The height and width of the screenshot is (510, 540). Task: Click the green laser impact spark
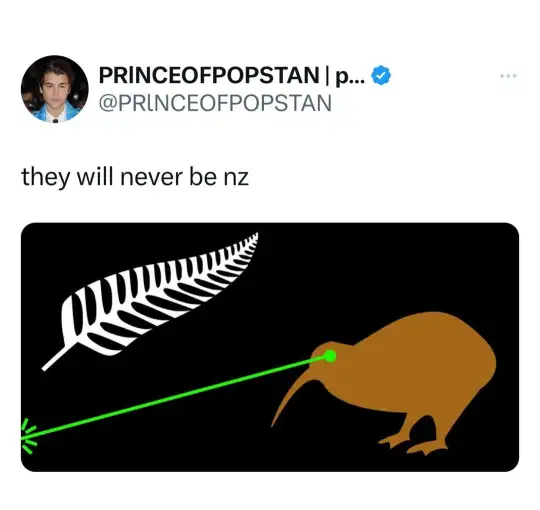click(x=29, y=436)
